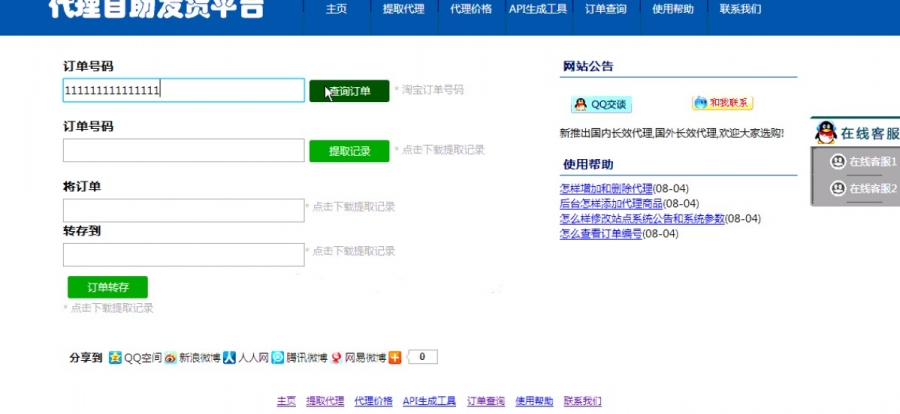Focus the empty field beside 提取记录
The width and height of the screenshot is (900, 414).
click(184, 150)
